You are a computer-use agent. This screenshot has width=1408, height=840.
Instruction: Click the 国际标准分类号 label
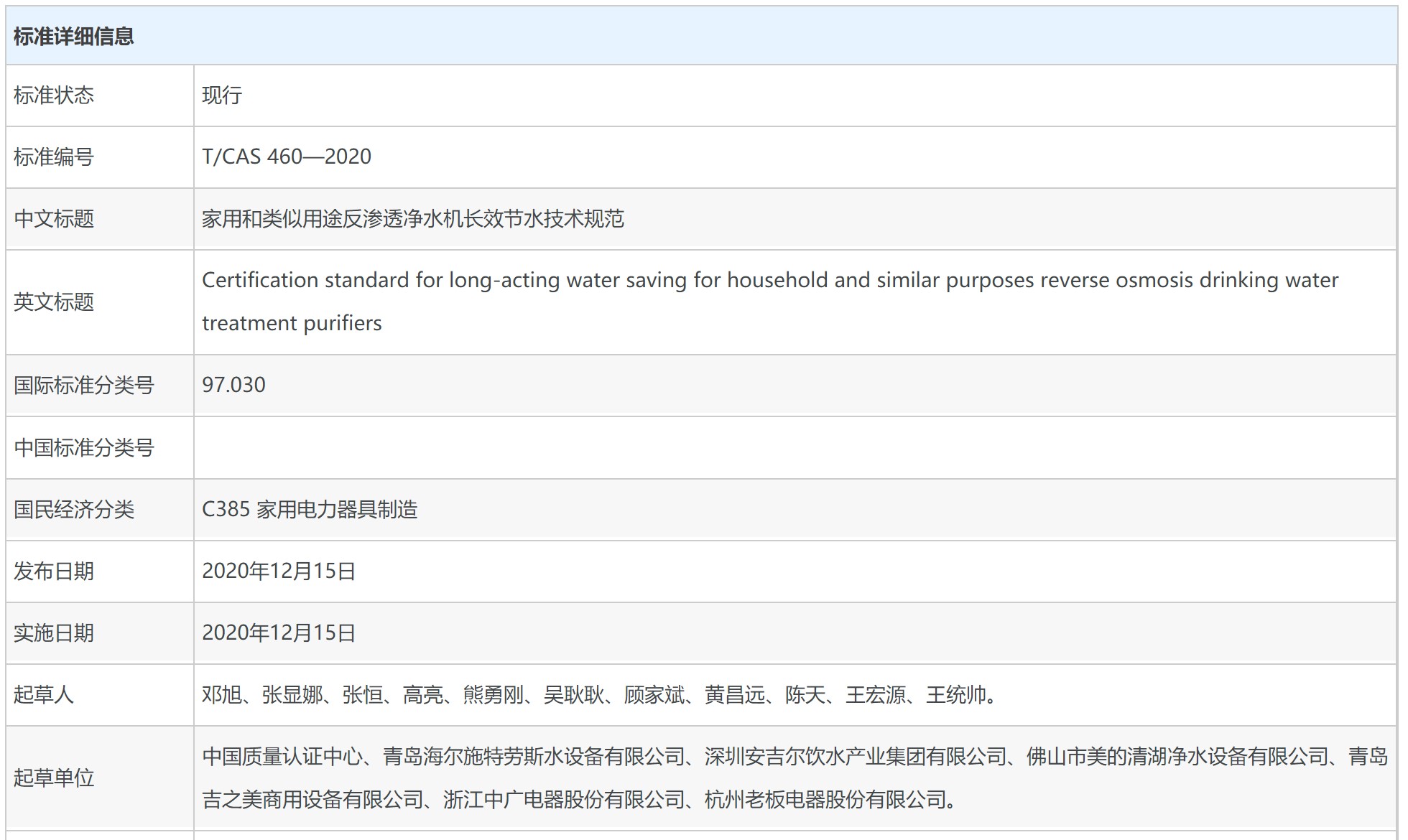pyautogui.click(x=83, y=386)
